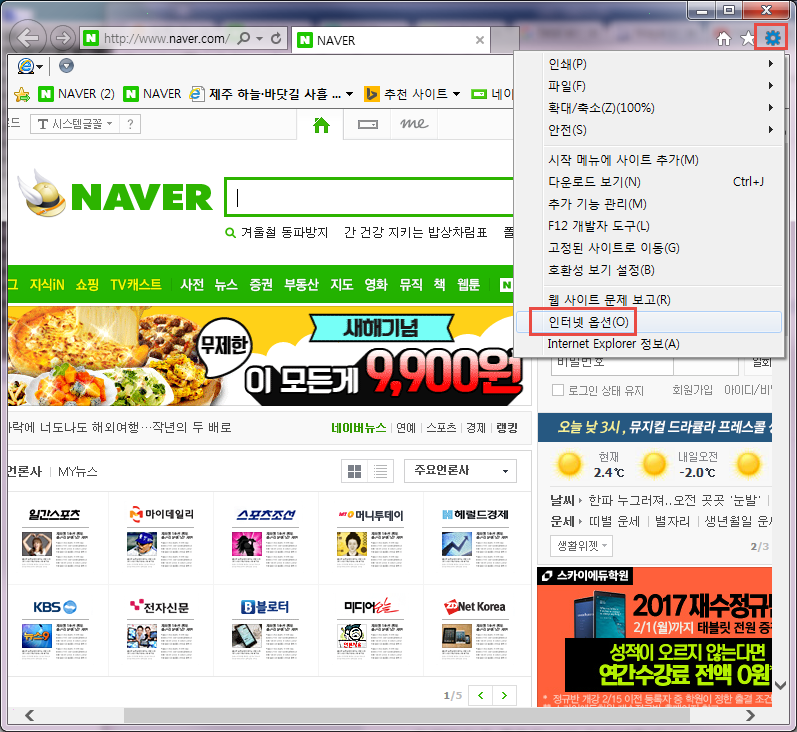Select 인터넷 옵션(O) menu item
The height and width of the screenshot is (732, 797).
pyautogui.click(x=649, y=322)
